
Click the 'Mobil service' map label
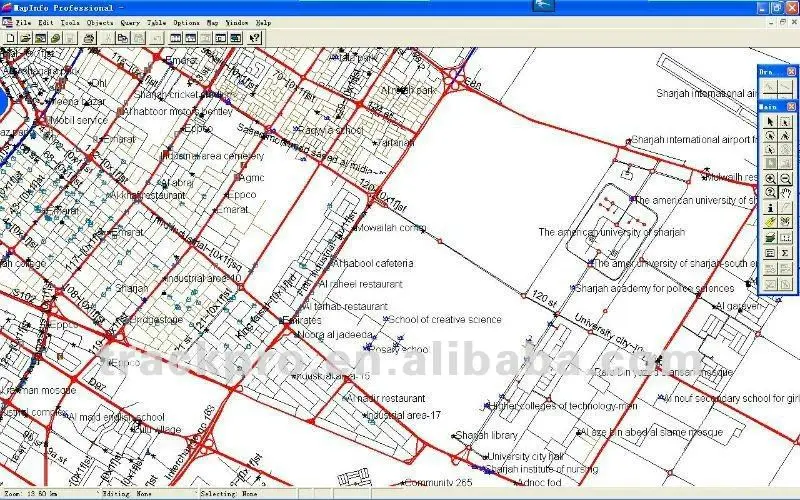(x=79, y=120)
